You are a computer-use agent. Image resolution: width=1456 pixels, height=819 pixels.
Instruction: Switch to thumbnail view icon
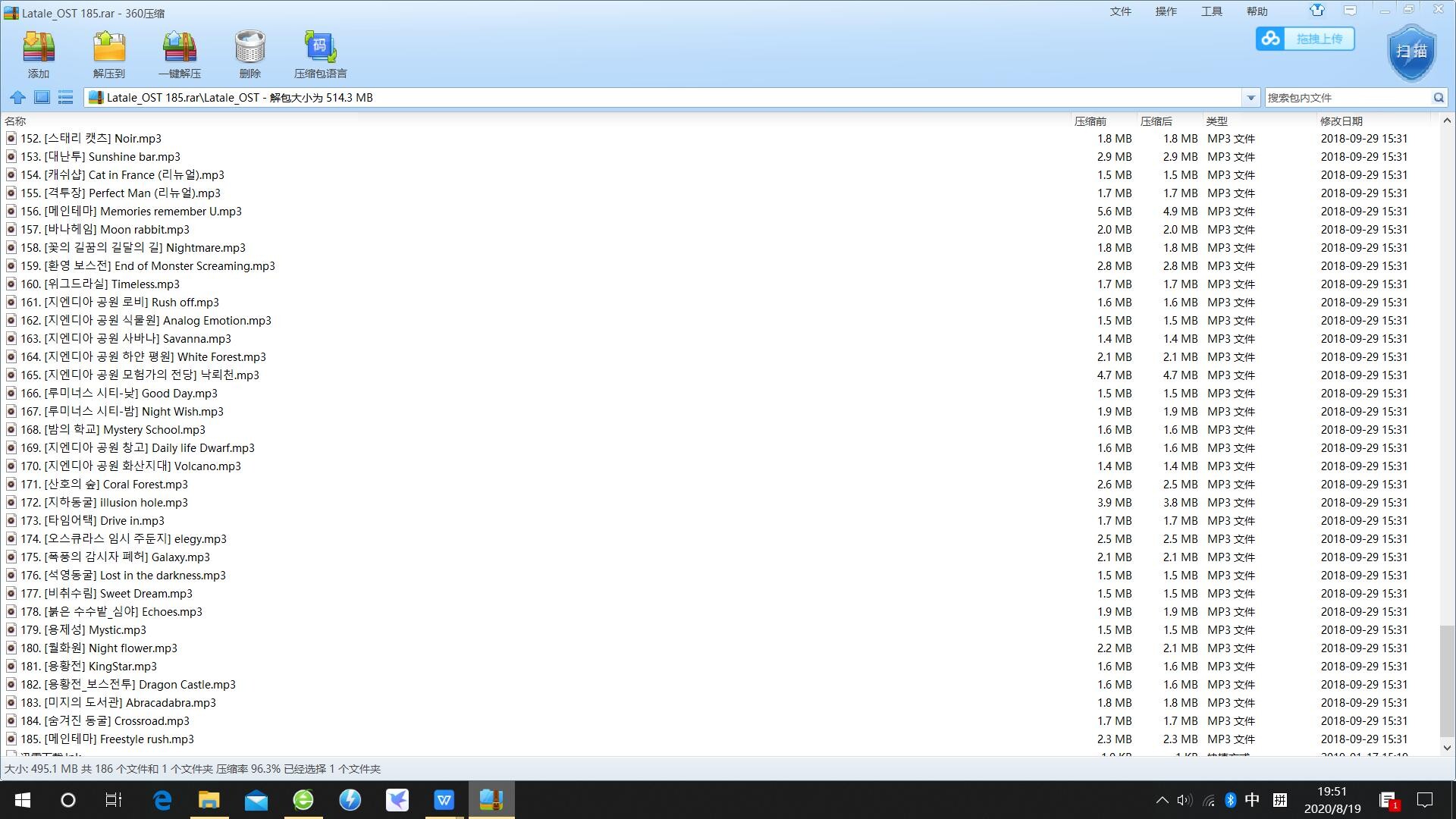tap(42, 98)
